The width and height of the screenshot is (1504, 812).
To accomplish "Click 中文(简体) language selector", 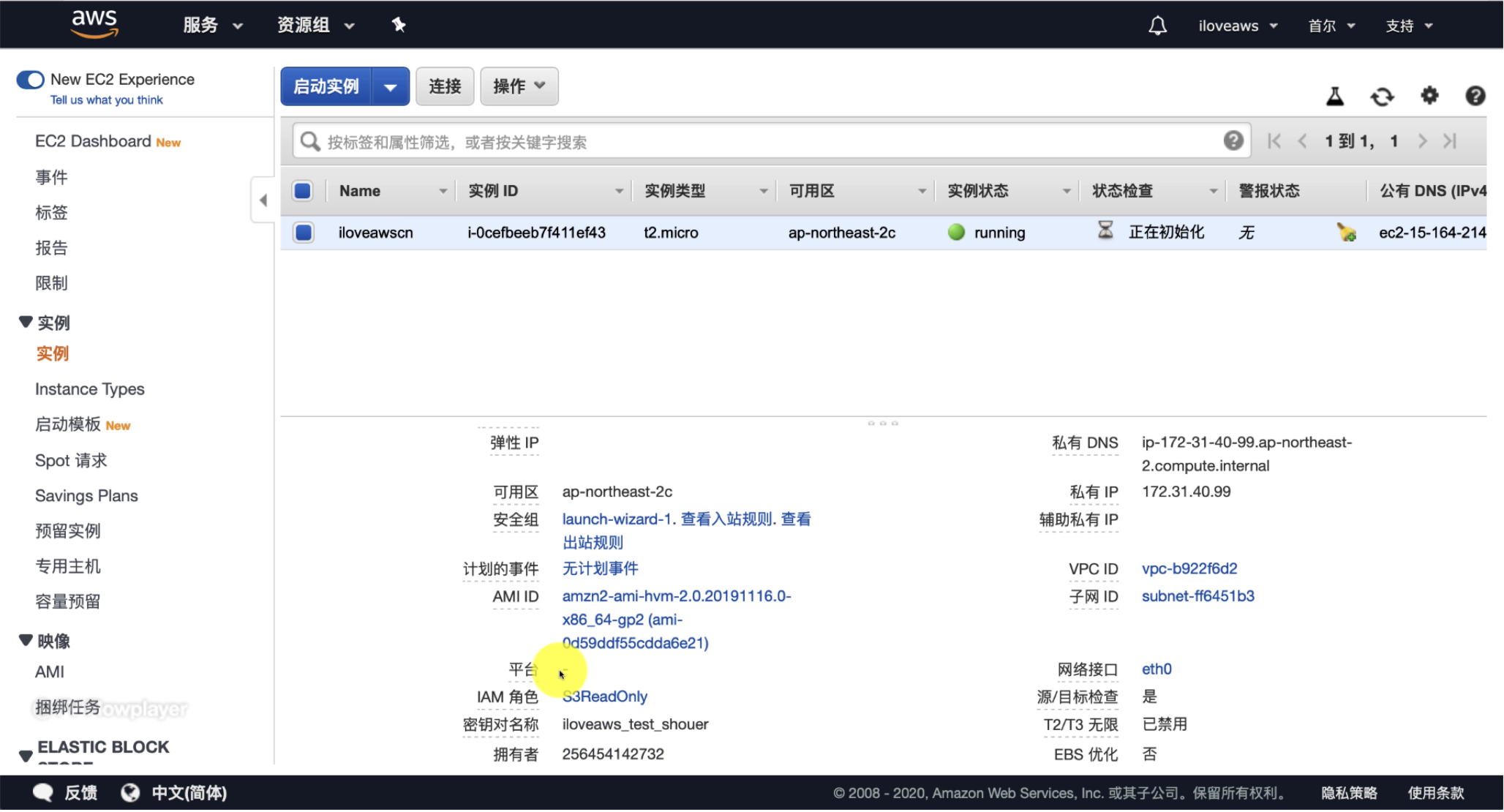I will tap(189, 792).
